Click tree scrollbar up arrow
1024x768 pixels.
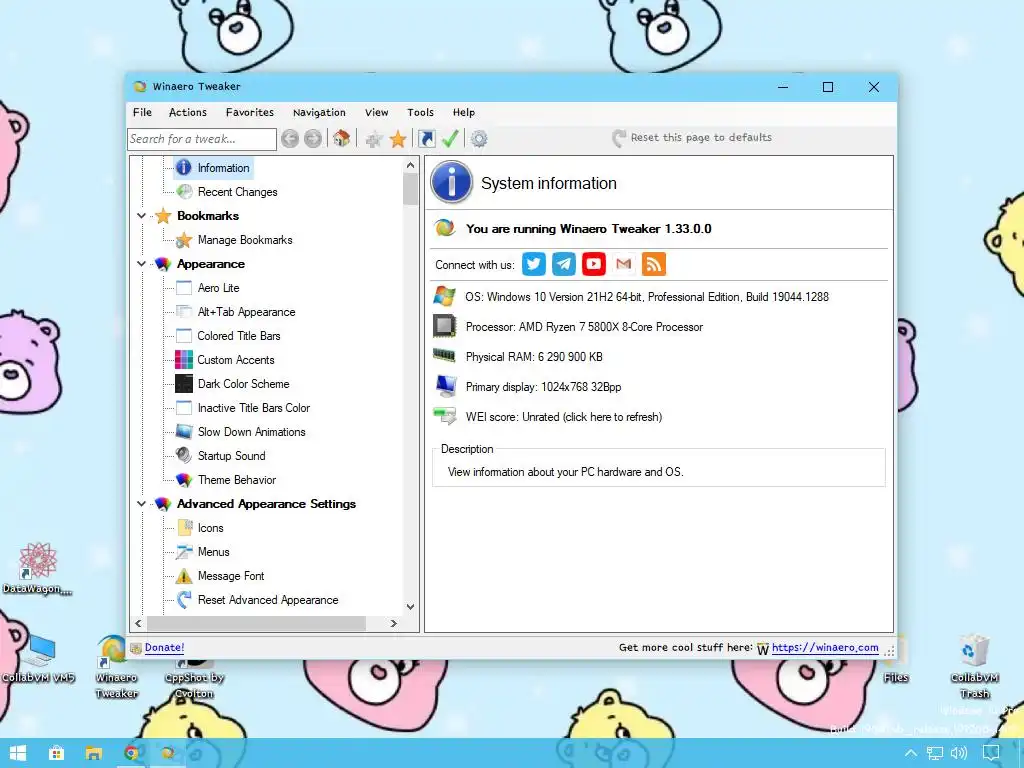pos(410,165)
